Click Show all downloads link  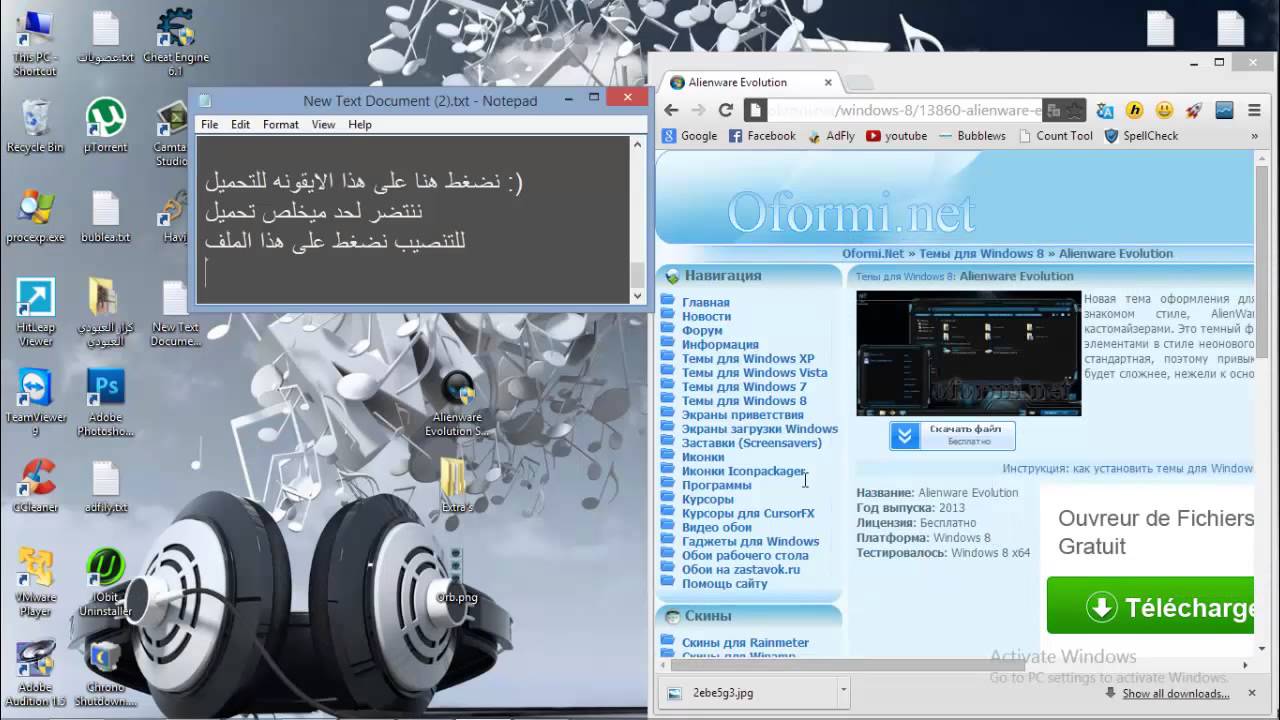(x=1175, y=693)
